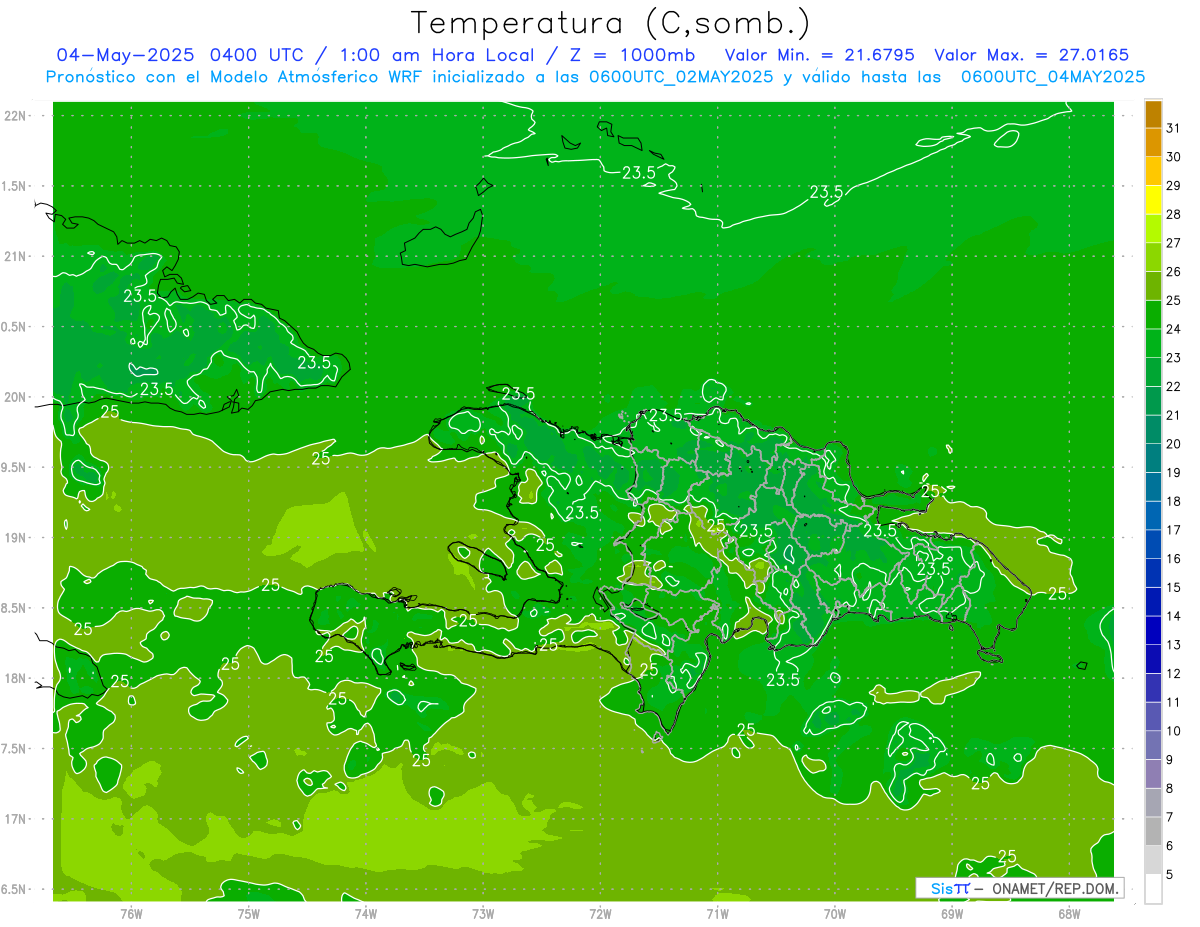Click the 74W longitude axis label
Screen dimensions: 1200x927
365,913
